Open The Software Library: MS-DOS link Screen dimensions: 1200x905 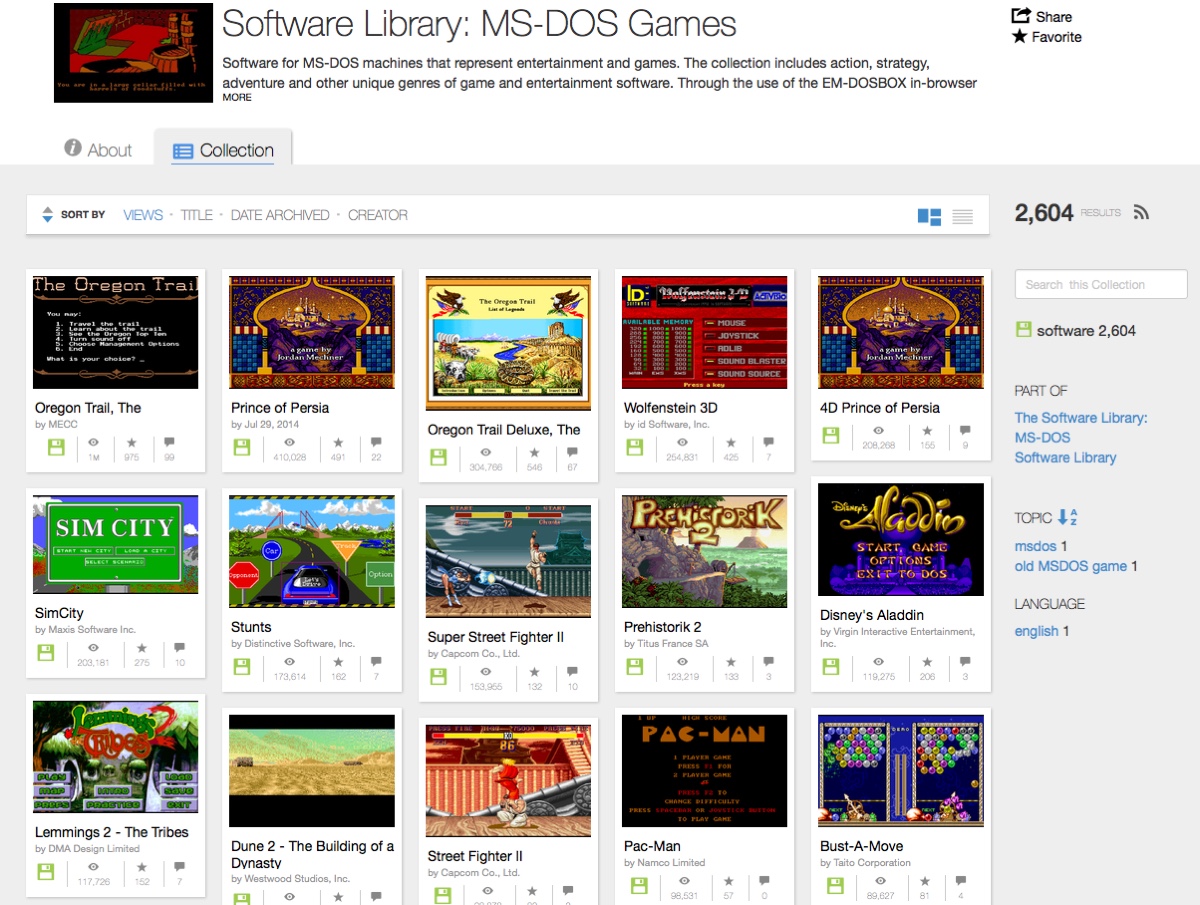[x=1081, y=427]
